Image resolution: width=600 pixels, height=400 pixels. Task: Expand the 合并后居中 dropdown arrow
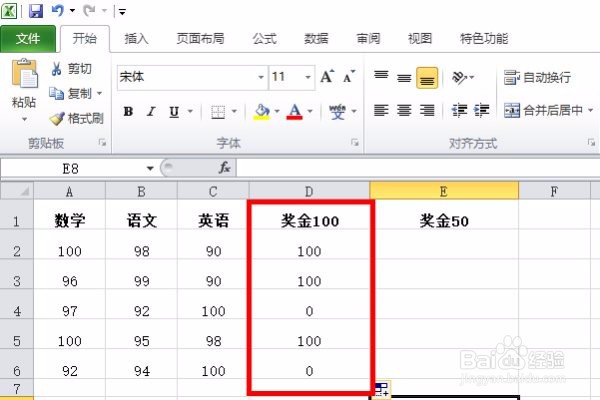[x=590, y=111]
